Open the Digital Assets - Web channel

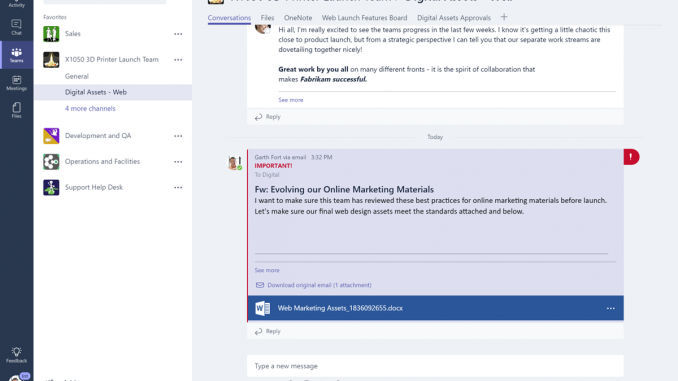coord(113,92)
